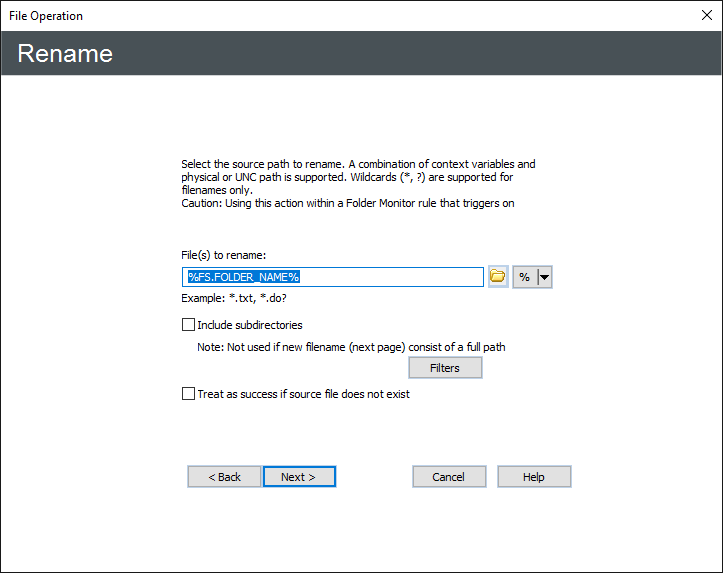Click the source path description paragraph

(x=358, y=183)
